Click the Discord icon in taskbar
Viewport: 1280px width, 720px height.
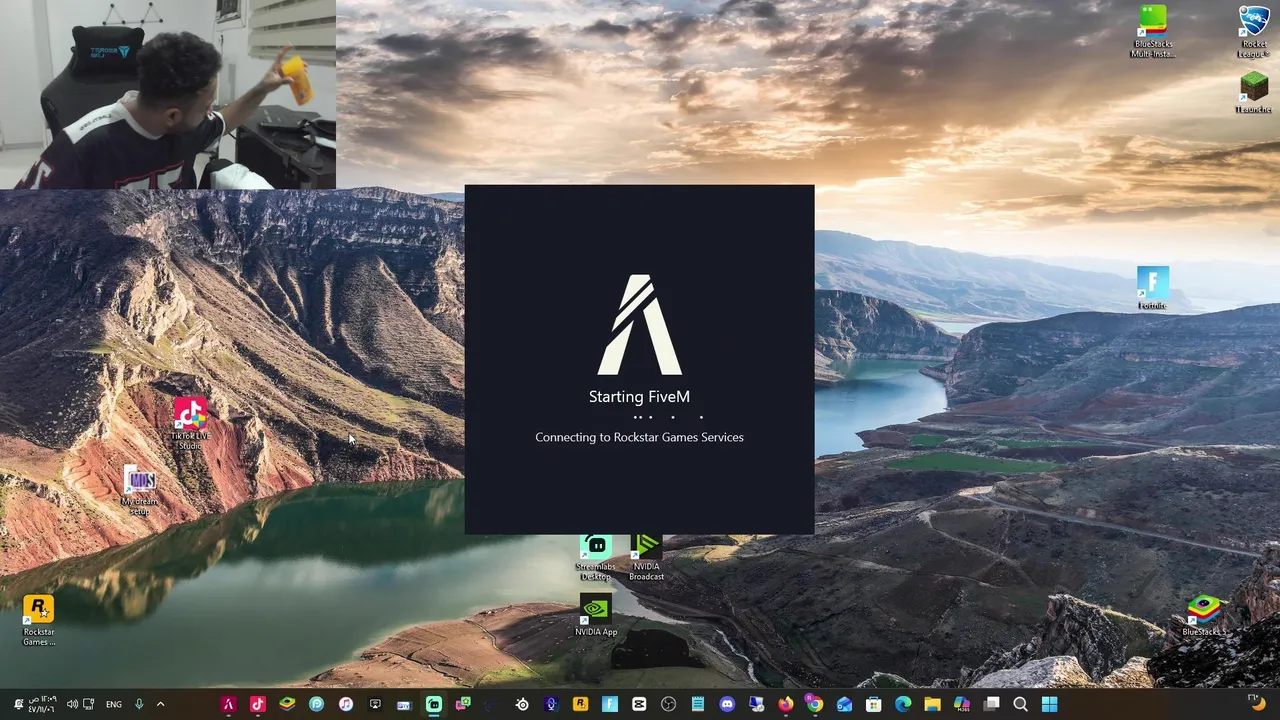click(727, 704)
